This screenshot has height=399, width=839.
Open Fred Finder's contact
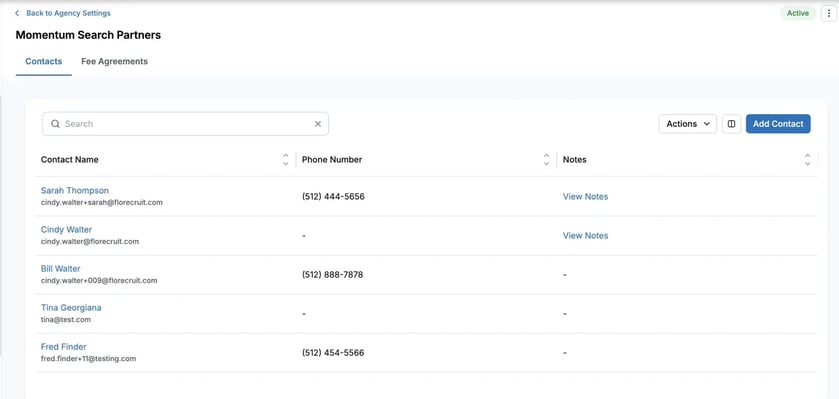(64, 347)
